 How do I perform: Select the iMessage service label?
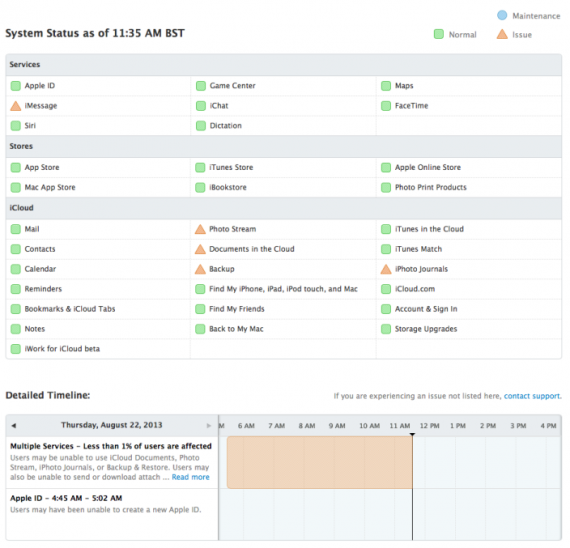41,106
